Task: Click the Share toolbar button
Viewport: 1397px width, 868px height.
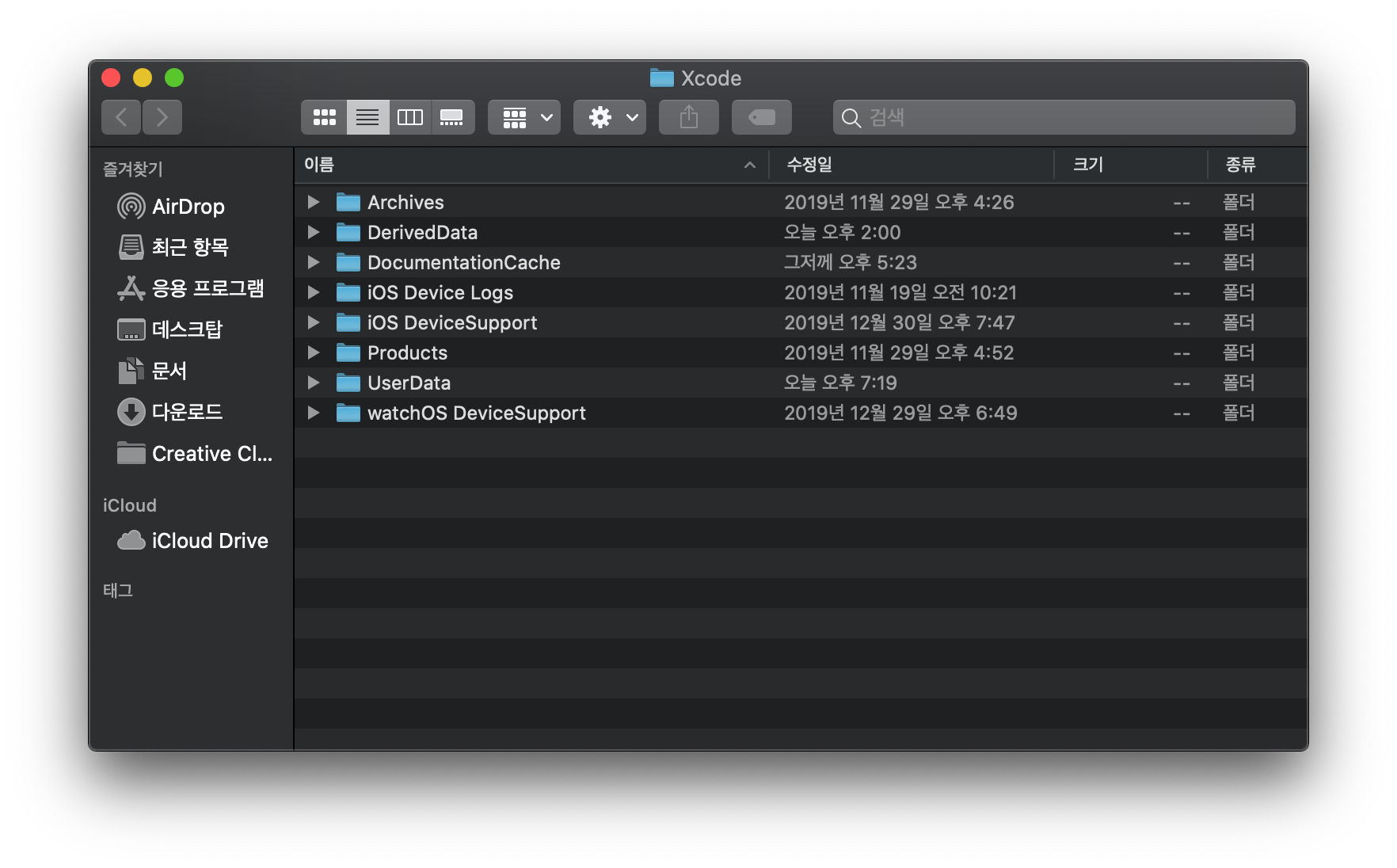Action: click(x=689, y=117)
